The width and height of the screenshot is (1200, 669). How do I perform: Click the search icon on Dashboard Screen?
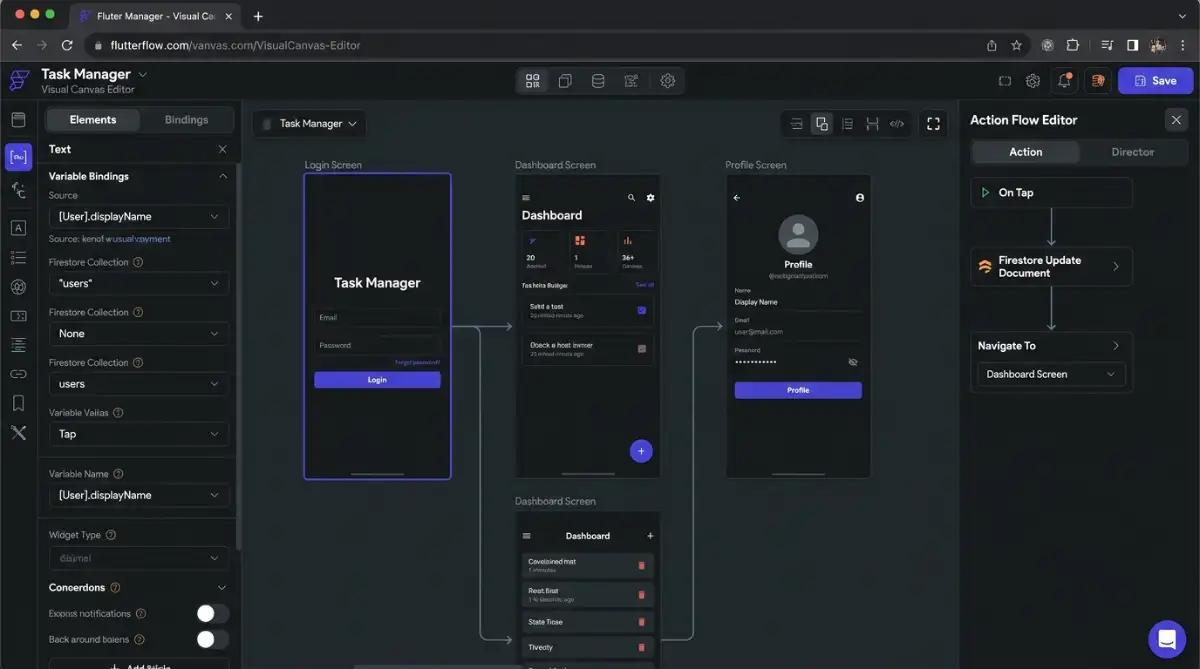tap(631, 198)
